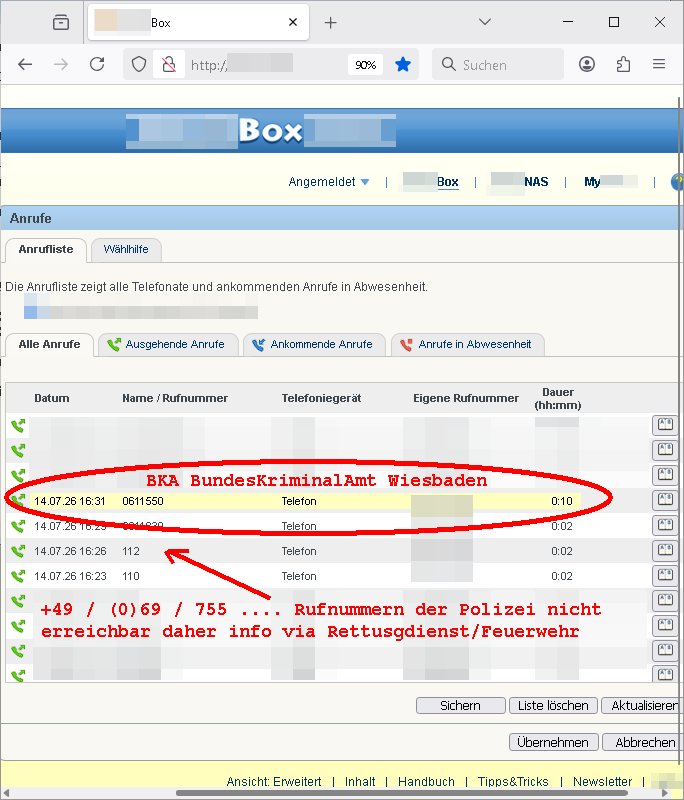Open the Firefox account icon
684x800 pixels.
(587, 64)
